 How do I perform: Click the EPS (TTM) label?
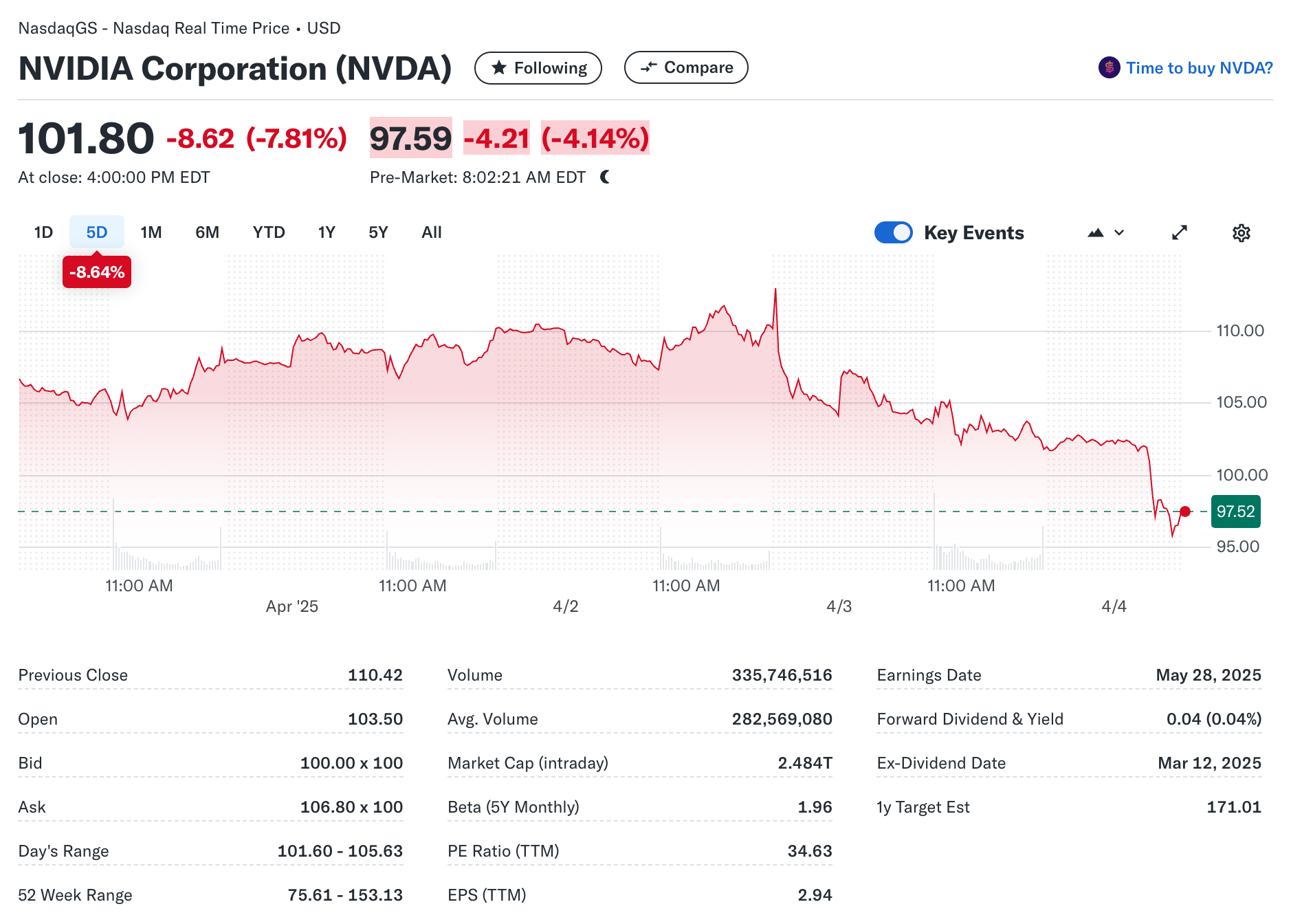point(487,895)
